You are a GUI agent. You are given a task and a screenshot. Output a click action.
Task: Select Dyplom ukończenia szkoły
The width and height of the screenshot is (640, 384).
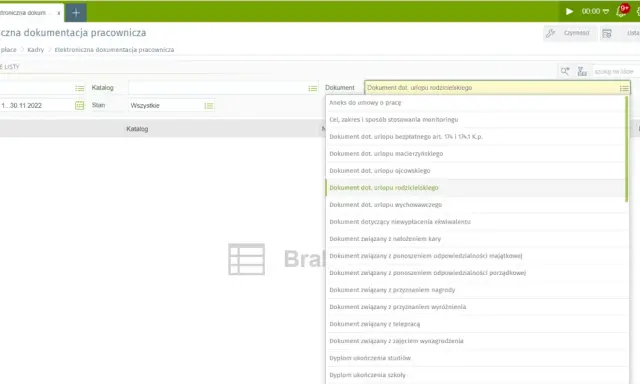[x=476, y=375]
